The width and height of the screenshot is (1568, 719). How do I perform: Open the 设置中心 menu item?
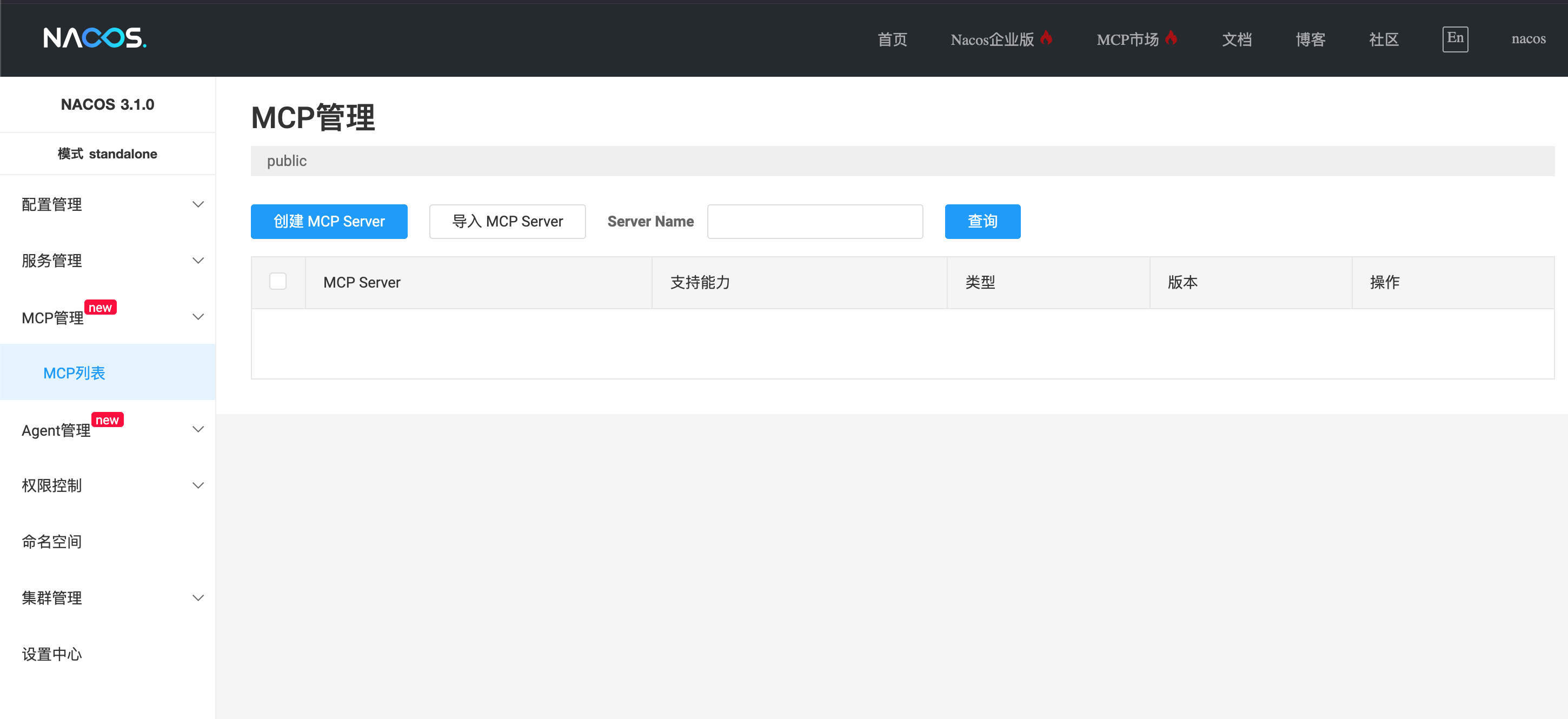pos(52,654)
